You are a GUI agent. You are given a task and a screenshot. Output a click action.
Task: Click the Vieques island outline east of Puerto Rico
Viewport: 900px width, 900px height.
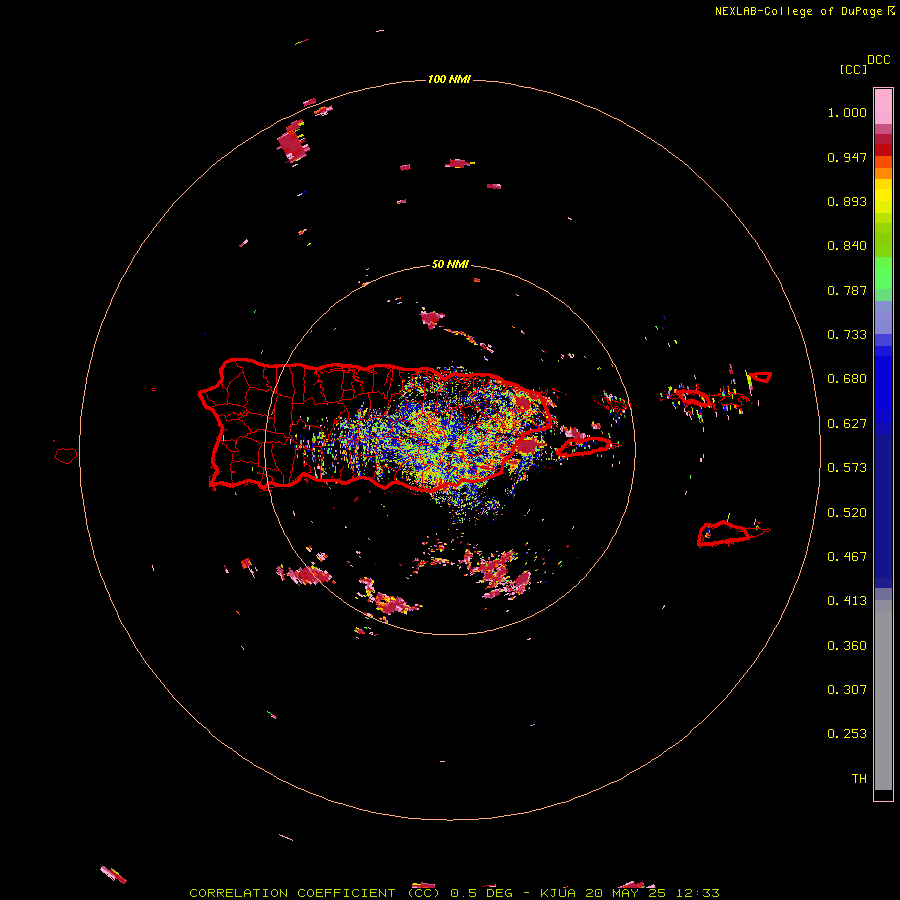584,447
